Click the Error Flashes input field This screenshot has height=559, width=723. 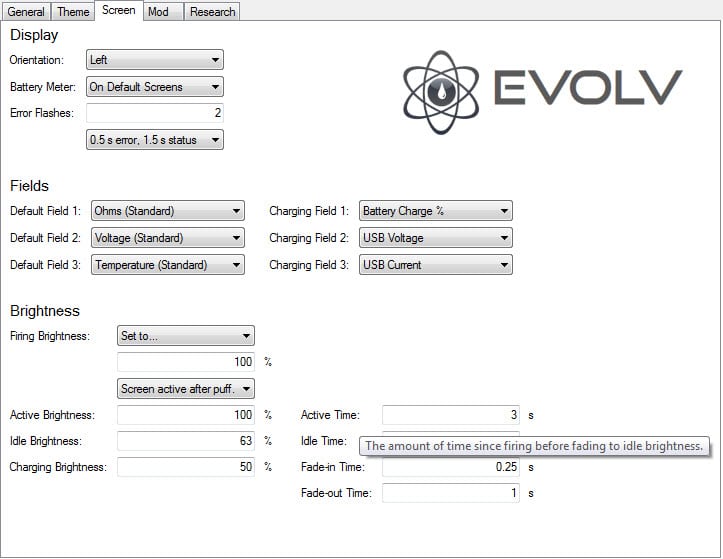pos(155,113)
